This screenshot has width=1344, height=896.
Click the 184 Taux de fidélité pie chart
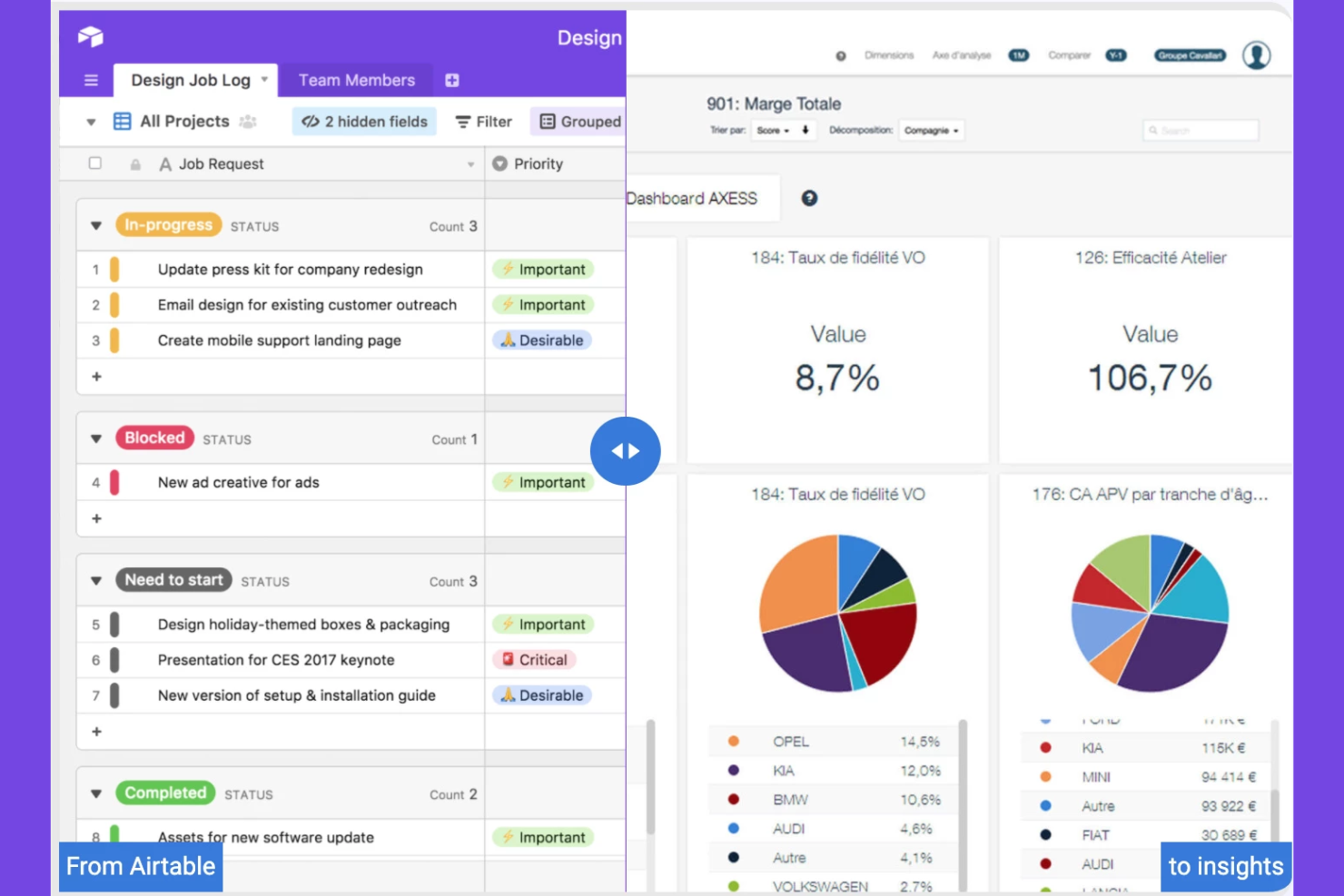tap(838, 613)
